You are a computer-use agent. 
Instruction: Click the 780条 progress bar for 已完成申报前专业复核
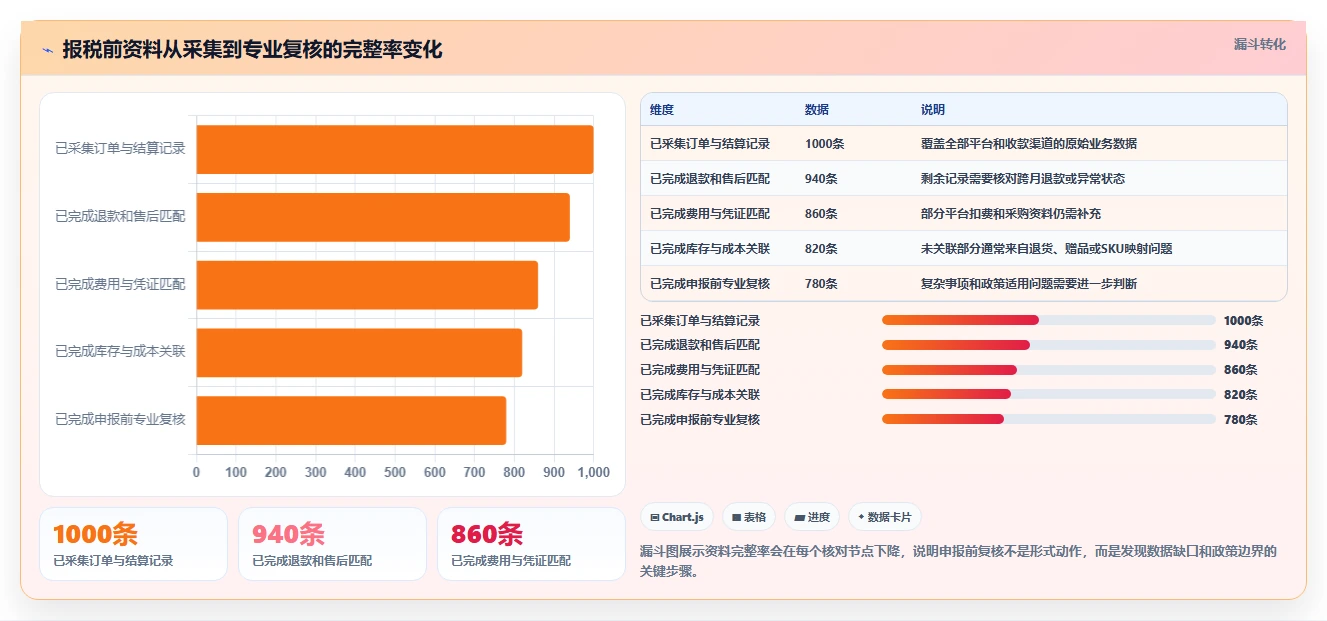(x=1048, y=419)
